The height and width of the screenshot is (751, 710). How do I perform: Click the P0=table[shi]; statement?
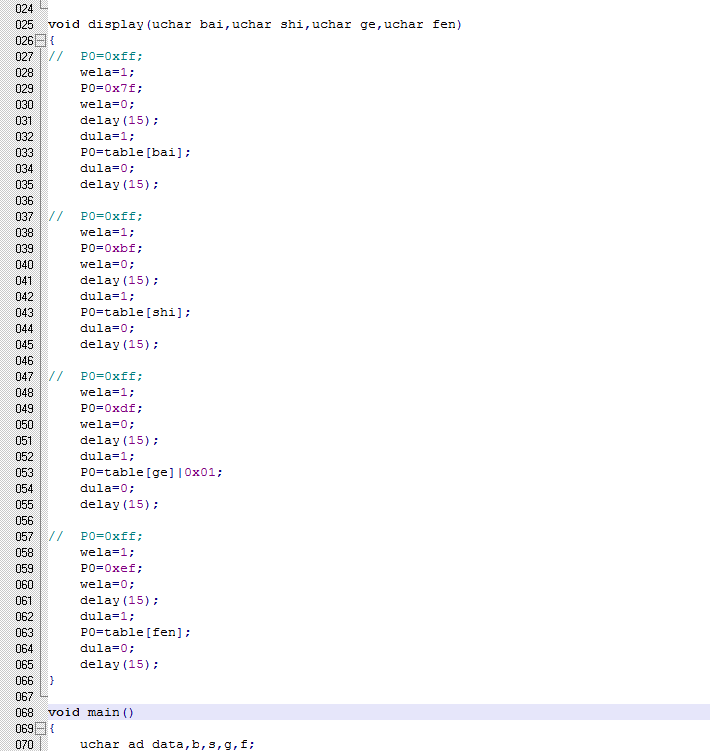135,312
